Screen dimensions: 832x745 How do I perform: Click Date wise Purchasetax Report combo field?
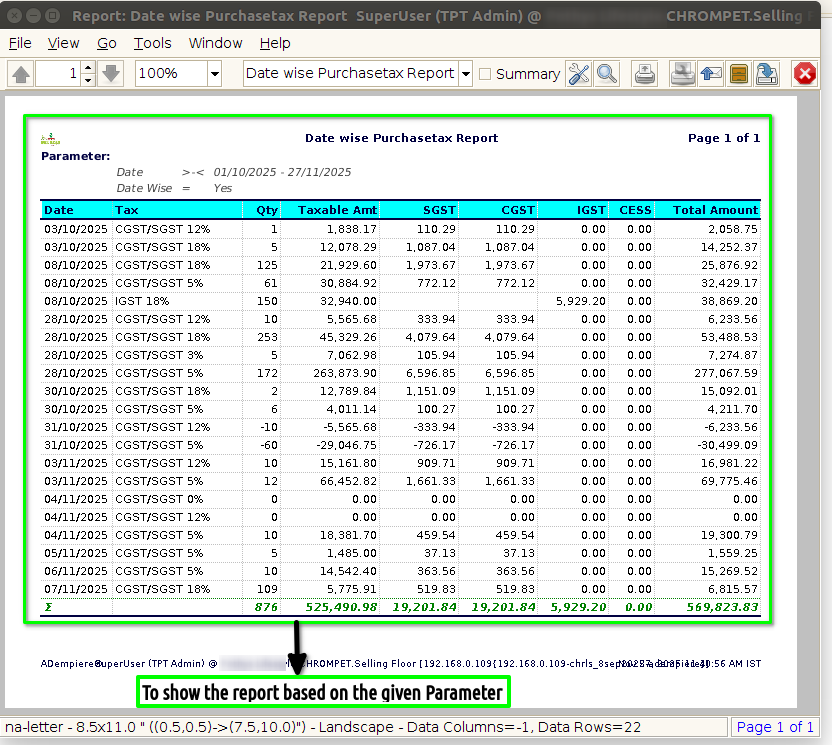click(x=350, y=73)
